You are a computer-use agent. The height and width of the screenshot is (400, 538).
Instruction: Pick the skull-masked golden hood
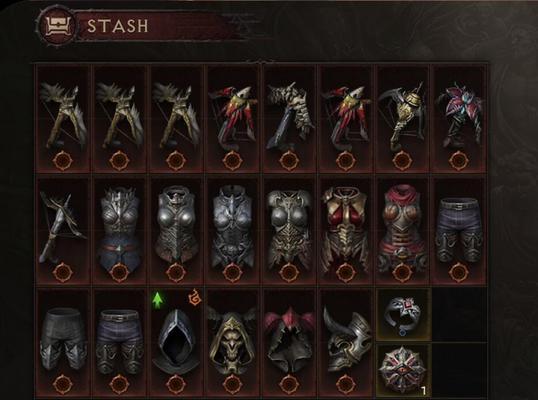(x=232, y=343)
